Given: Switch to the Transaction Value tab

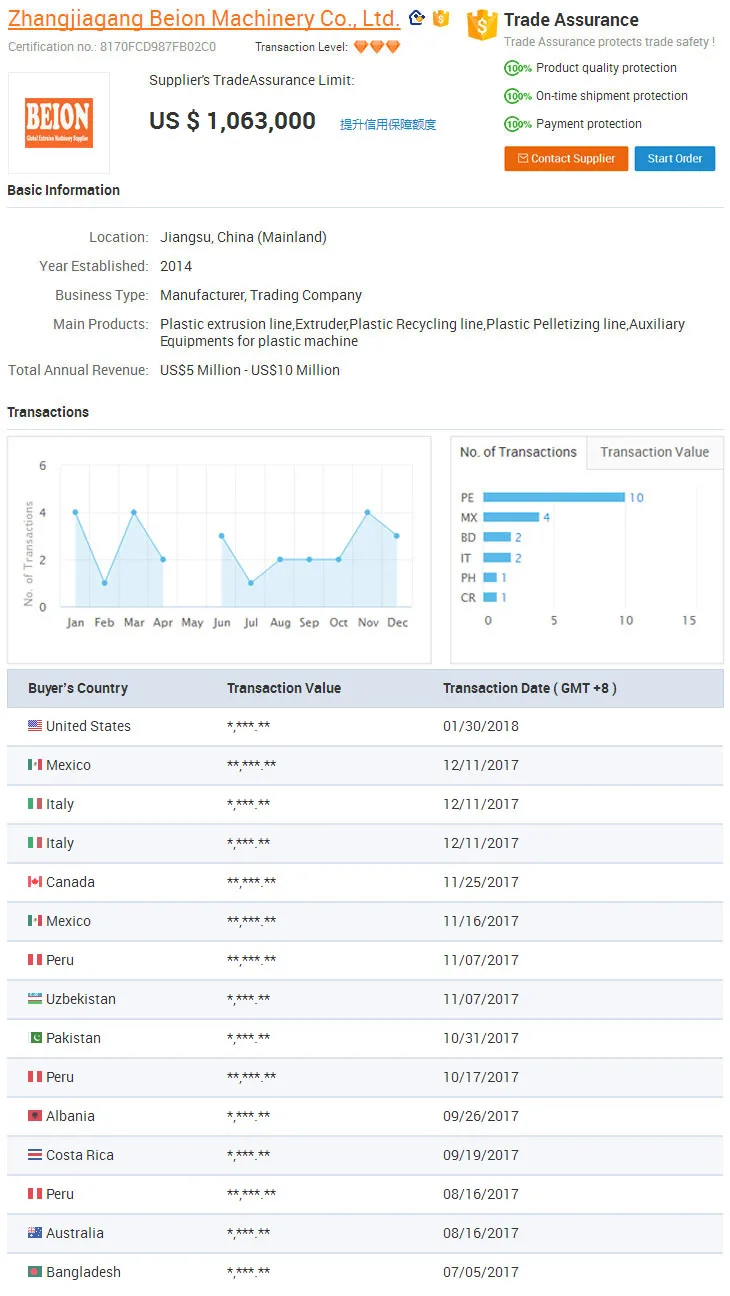Looking at the screenshot, I should 654,452.
